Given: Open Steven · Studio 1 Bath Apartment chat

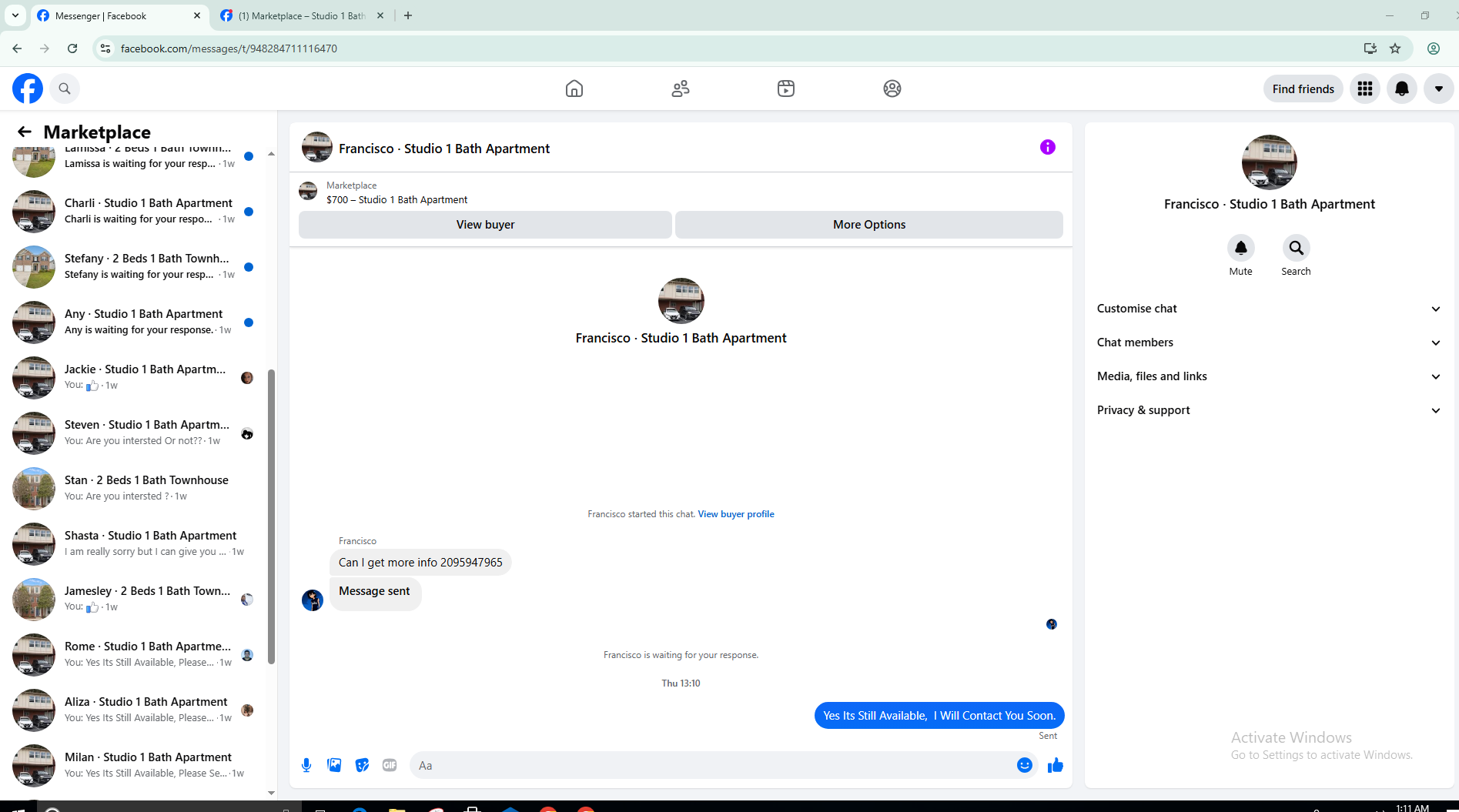Looking at the screenshot, I should click(x=135, y=433).
